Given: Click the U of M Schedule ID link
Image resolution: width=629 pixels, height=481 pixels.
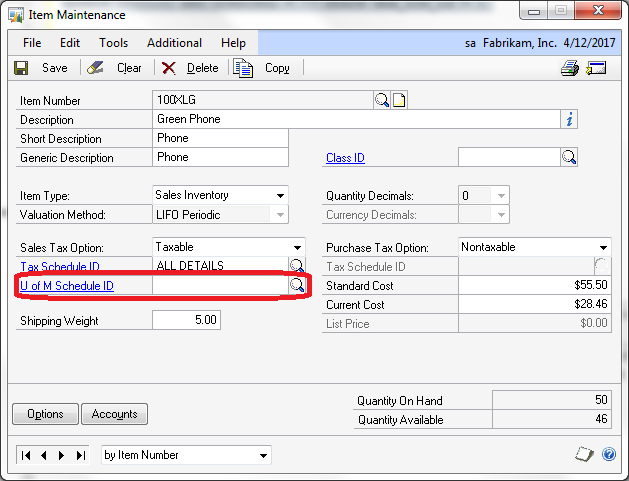Looking at the screenshot, I should pyautogui.click(x=67, y=286).
